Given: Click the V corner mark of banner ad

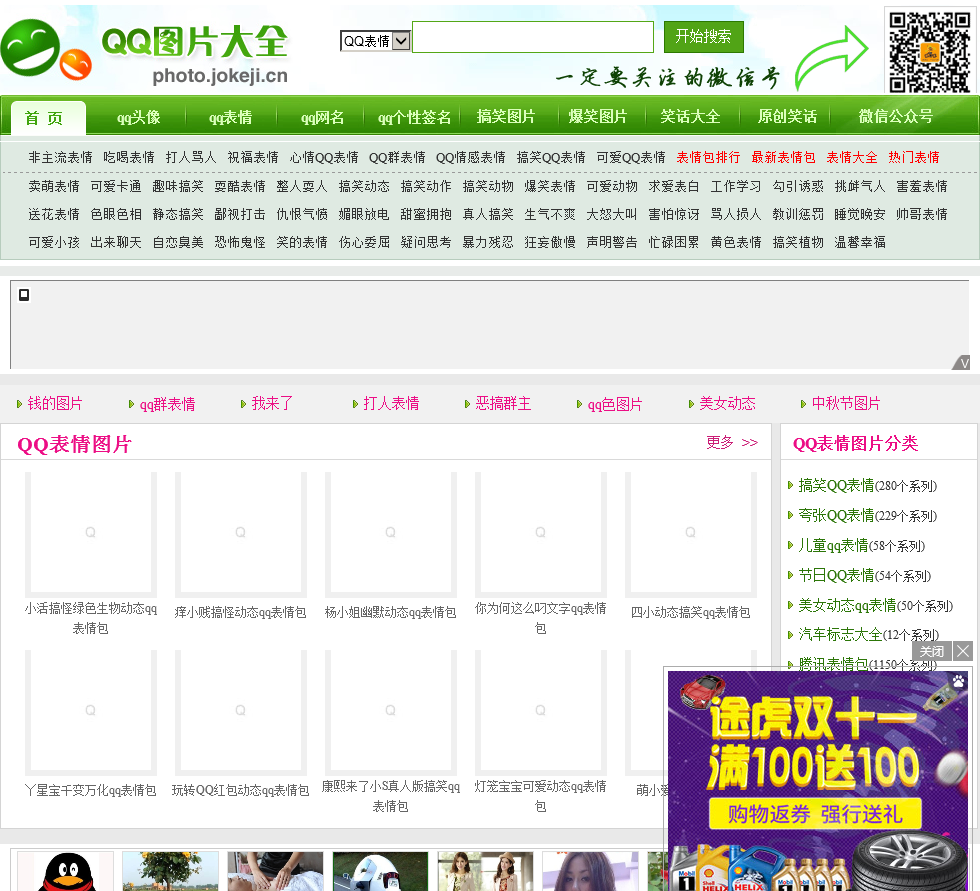Looking at the screenshot, I should point(963,362).
